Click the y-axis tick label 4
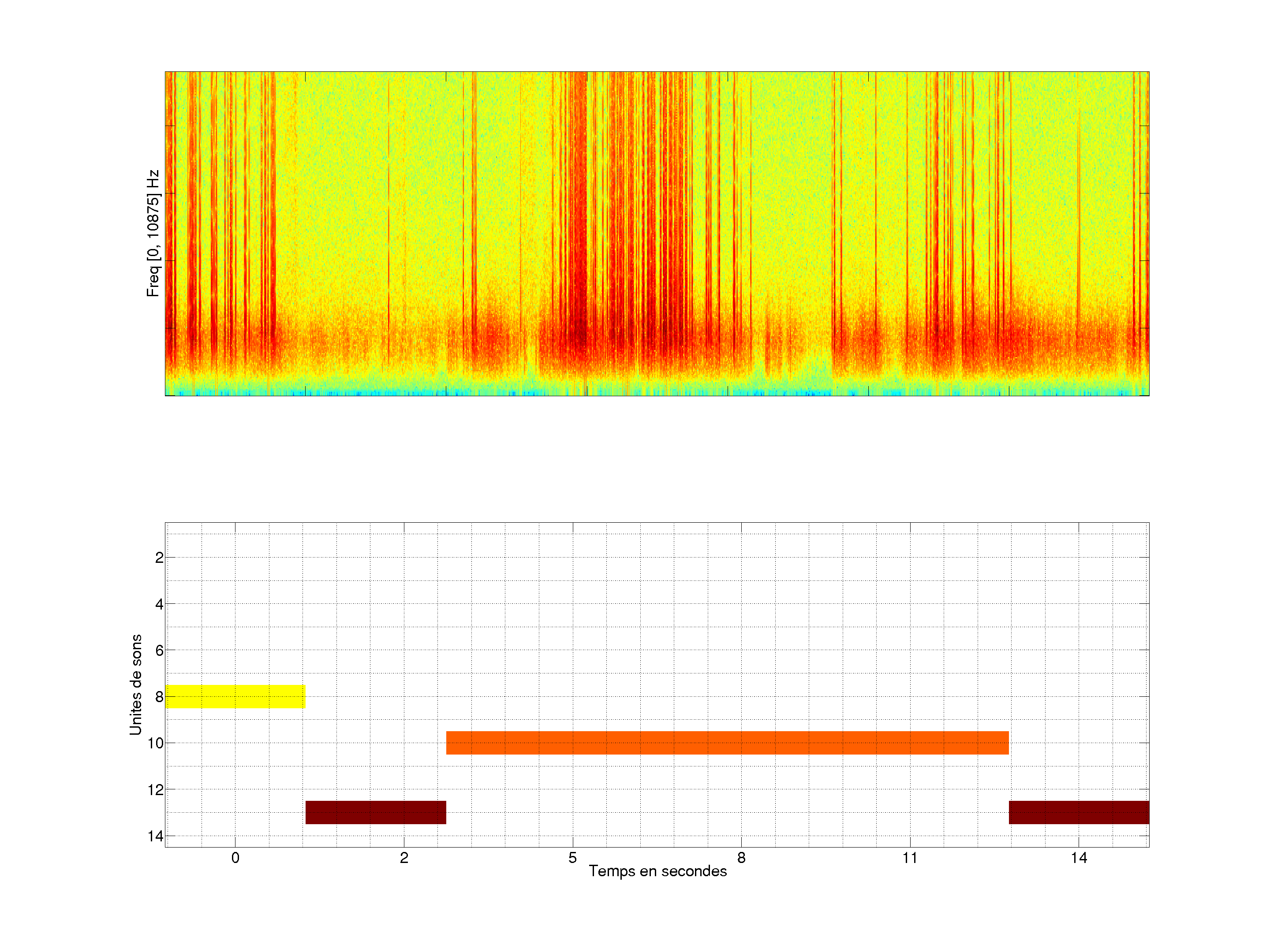 pos(159,604)
